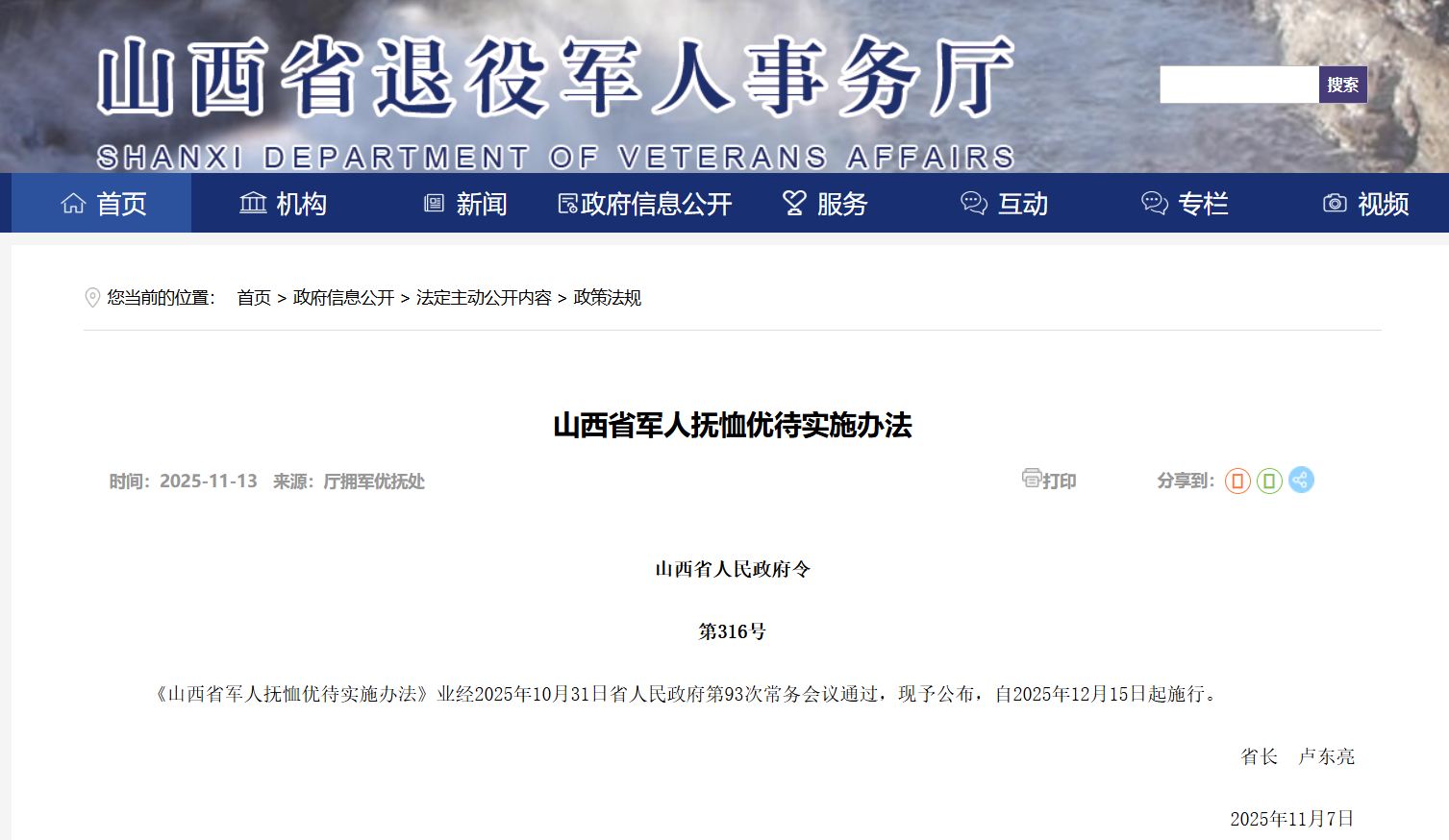The width and height of the screenshot is (1449, 840).
Task: Click the 打印 print link
Action: tap(1059, 481)
